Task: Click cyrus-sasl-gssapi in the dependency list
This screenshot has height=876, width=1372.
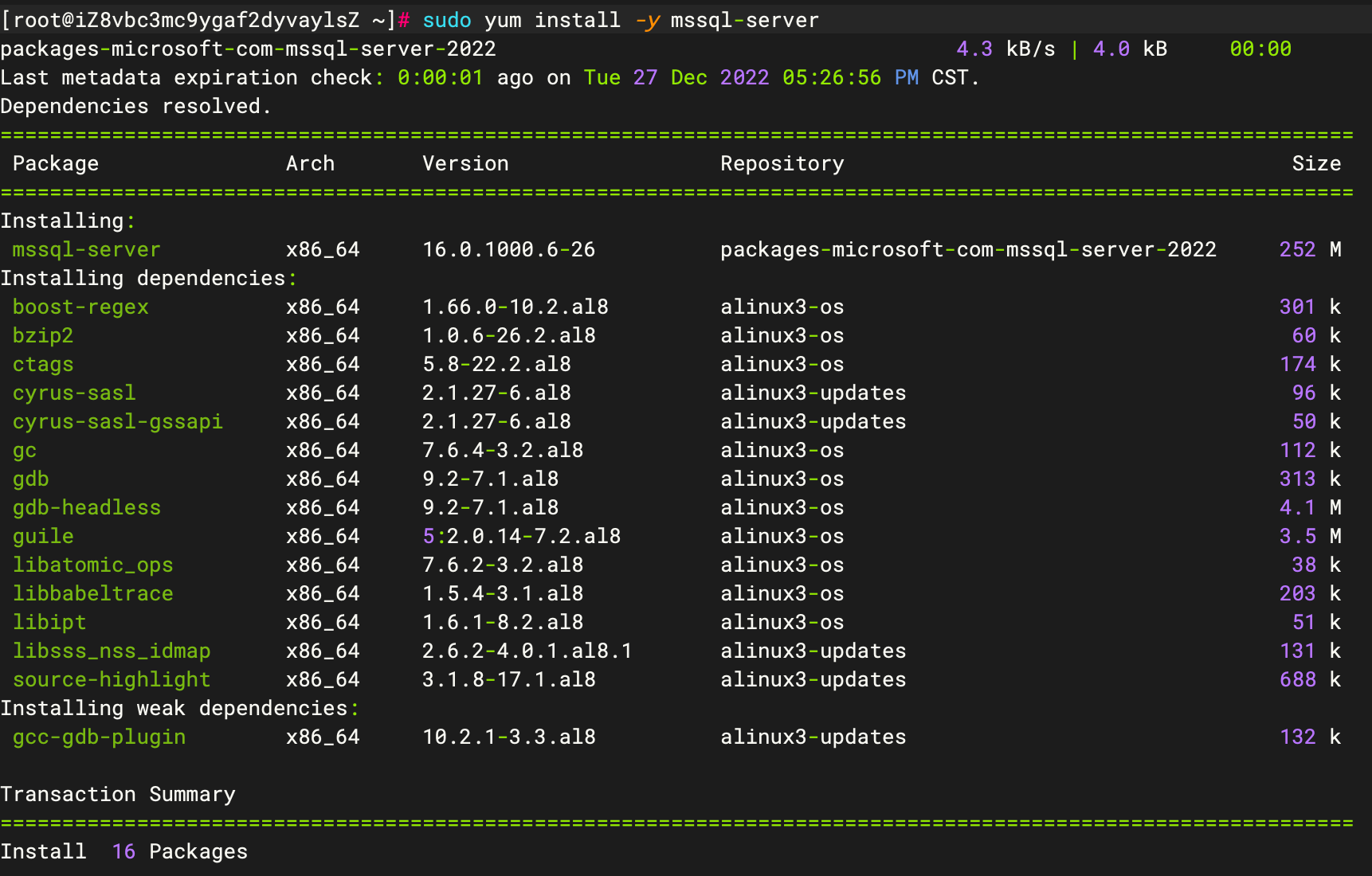Action: (117, 422)
